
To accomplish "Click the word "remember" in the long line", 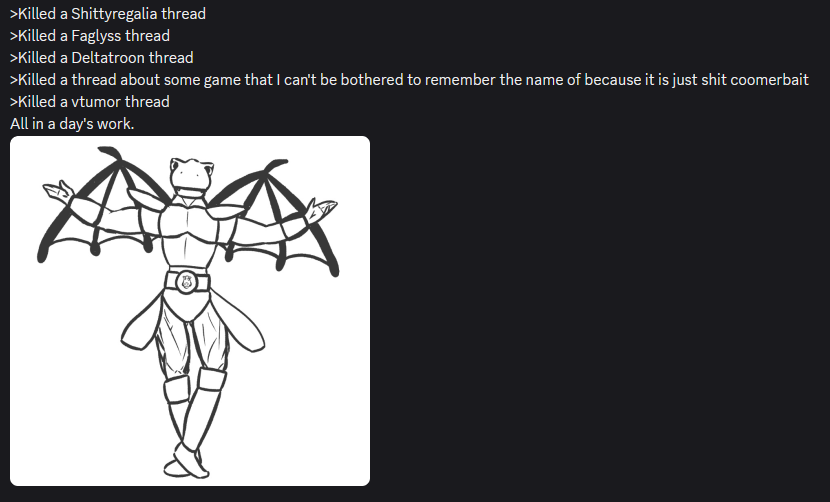I will tap(460, 80).
